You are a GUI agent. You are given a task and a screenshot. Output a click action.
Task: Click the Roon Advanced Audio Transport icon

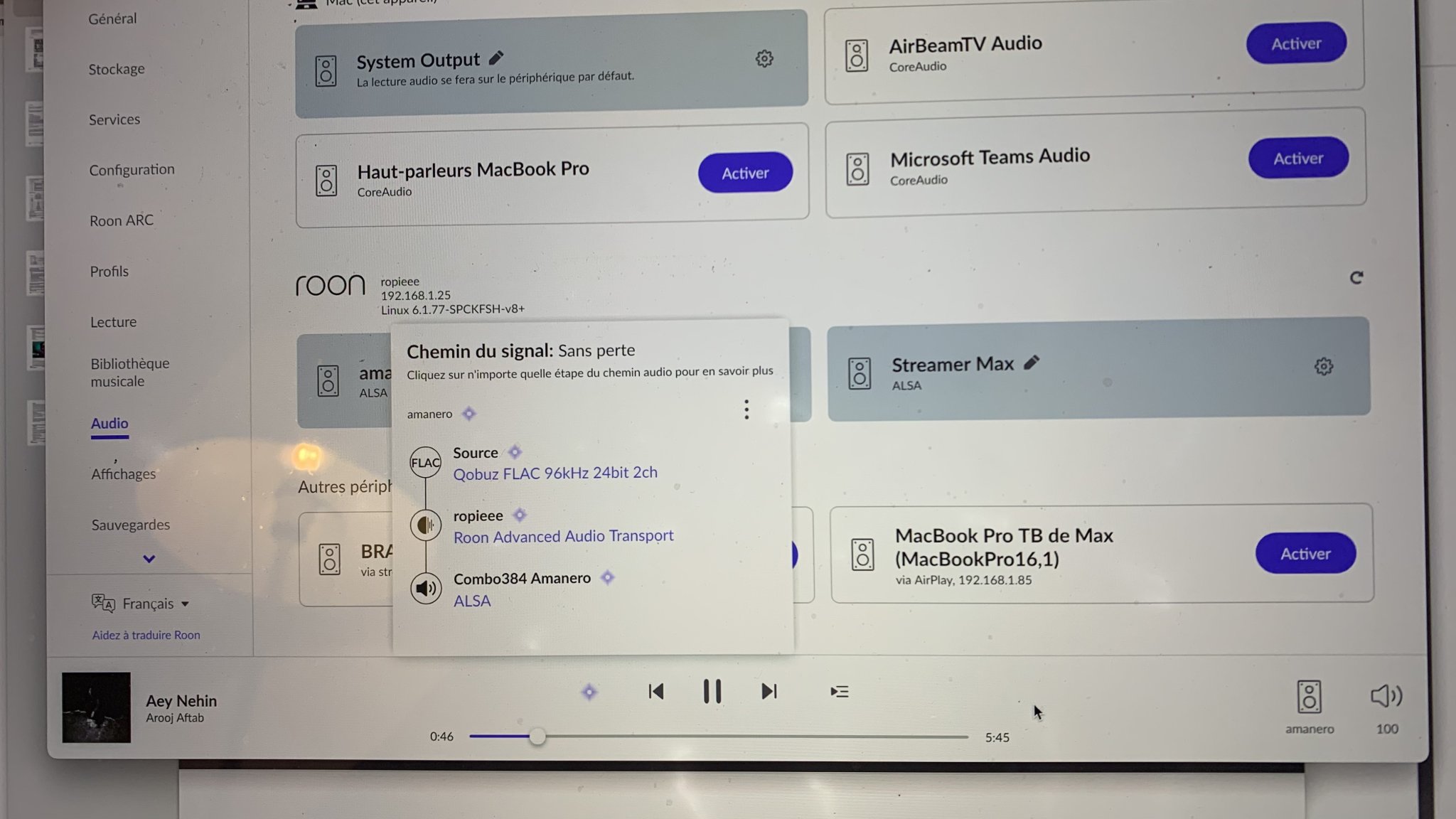coord(425,525)
